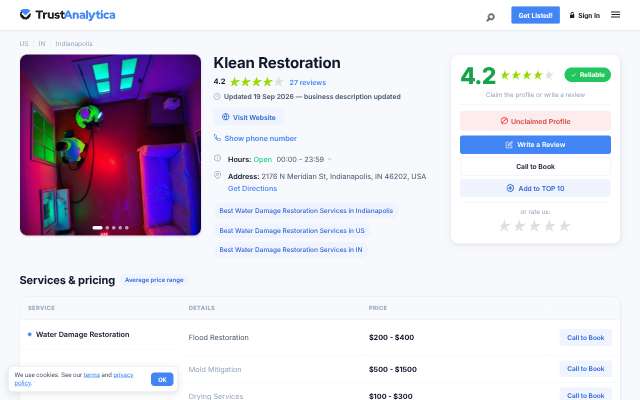Open the 27 reviews link

click(x=307, y=82)
